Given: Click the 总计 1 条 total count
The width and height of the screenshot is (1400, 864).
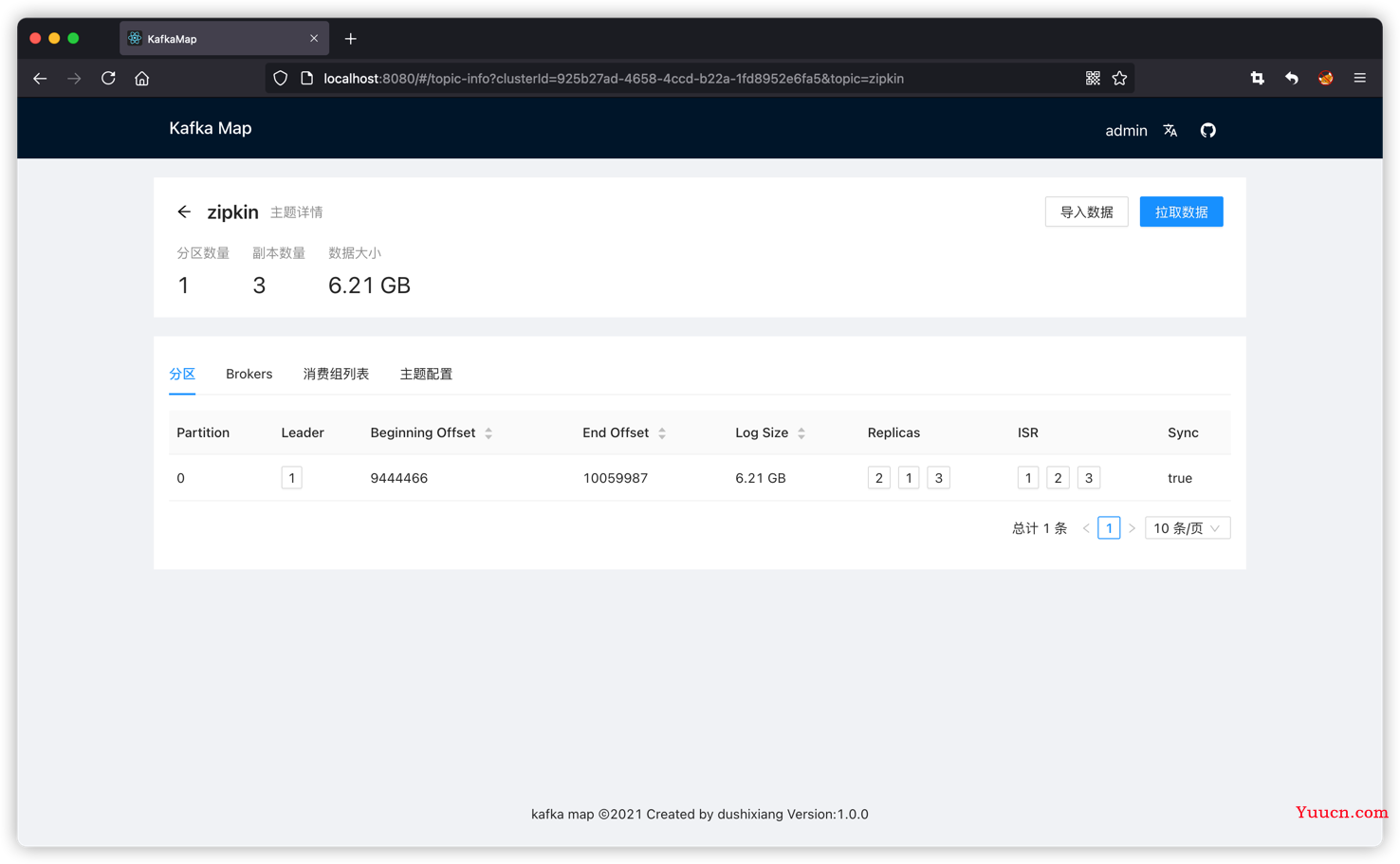Looking at the screenshot, I should 1040,528.
